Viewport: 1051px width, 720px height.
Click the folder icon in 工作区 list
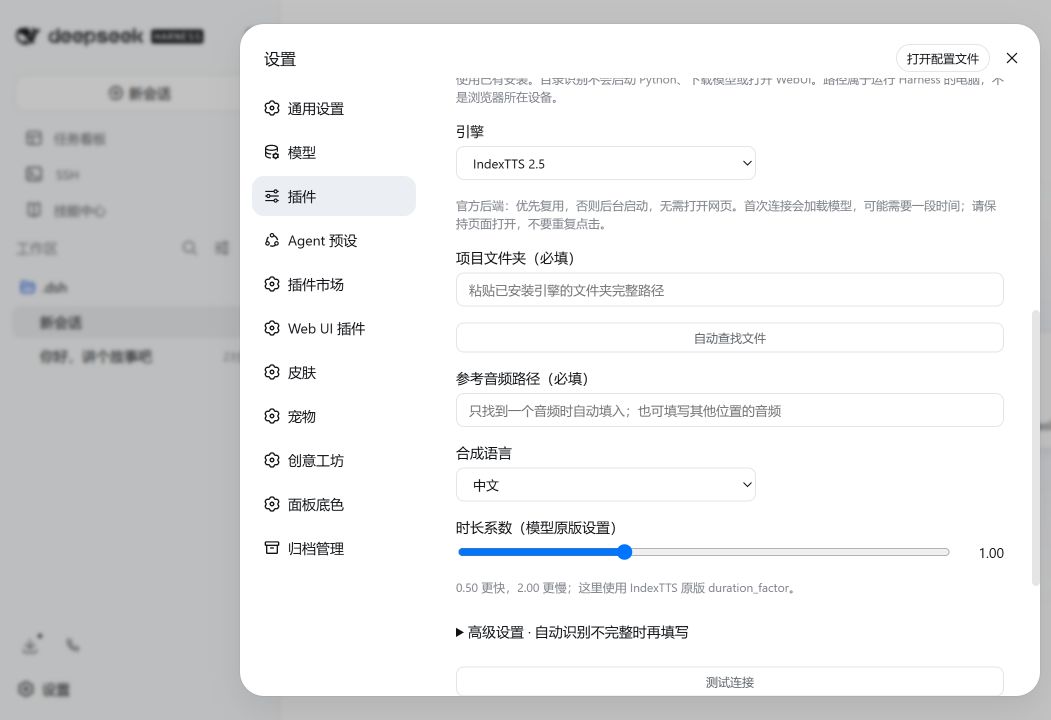[27, 288]
